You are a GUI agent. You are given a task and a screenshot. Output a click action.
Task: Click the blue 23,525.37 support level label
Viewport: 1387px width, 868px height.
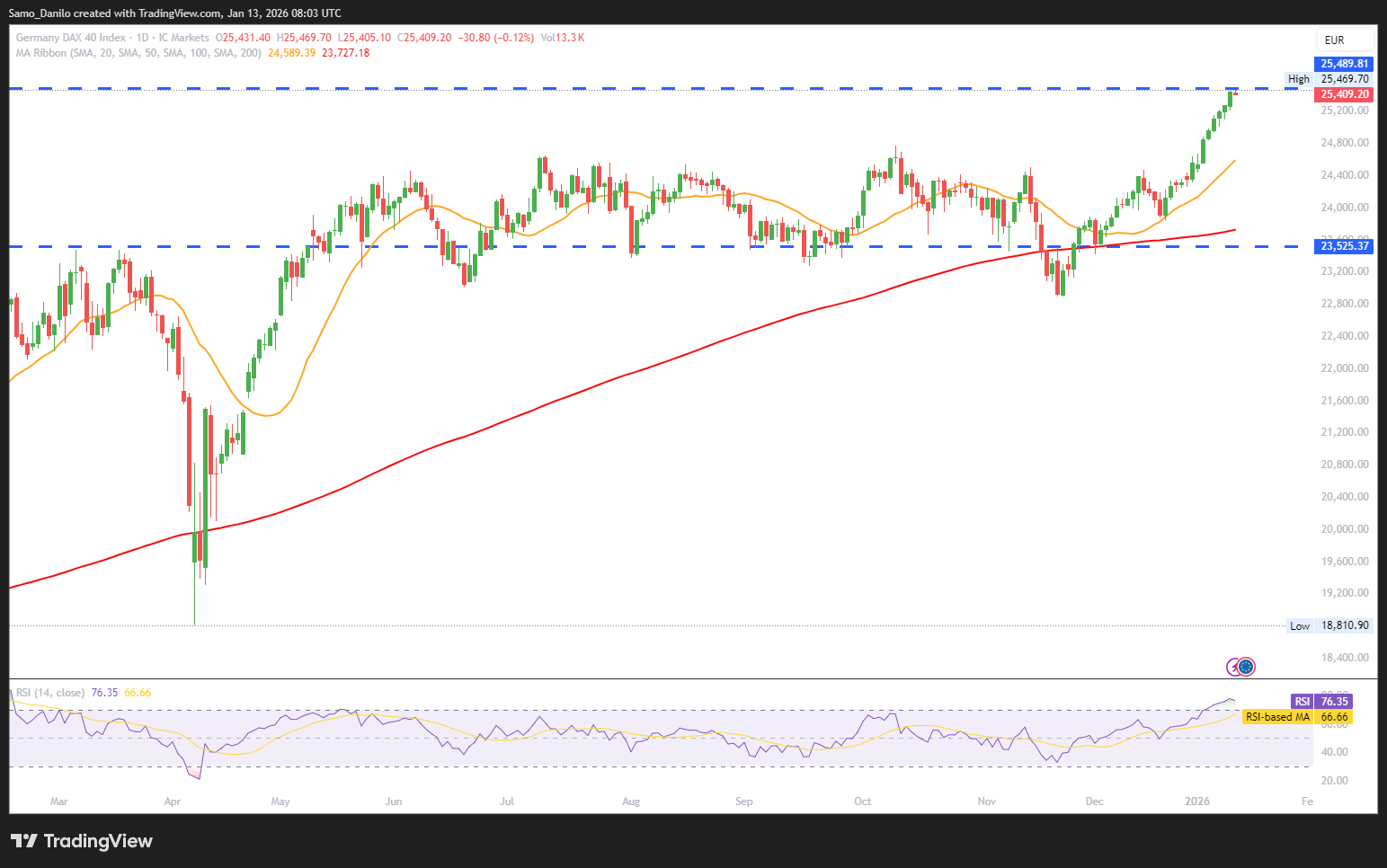pyautogui.click(x=1344, y=246)
